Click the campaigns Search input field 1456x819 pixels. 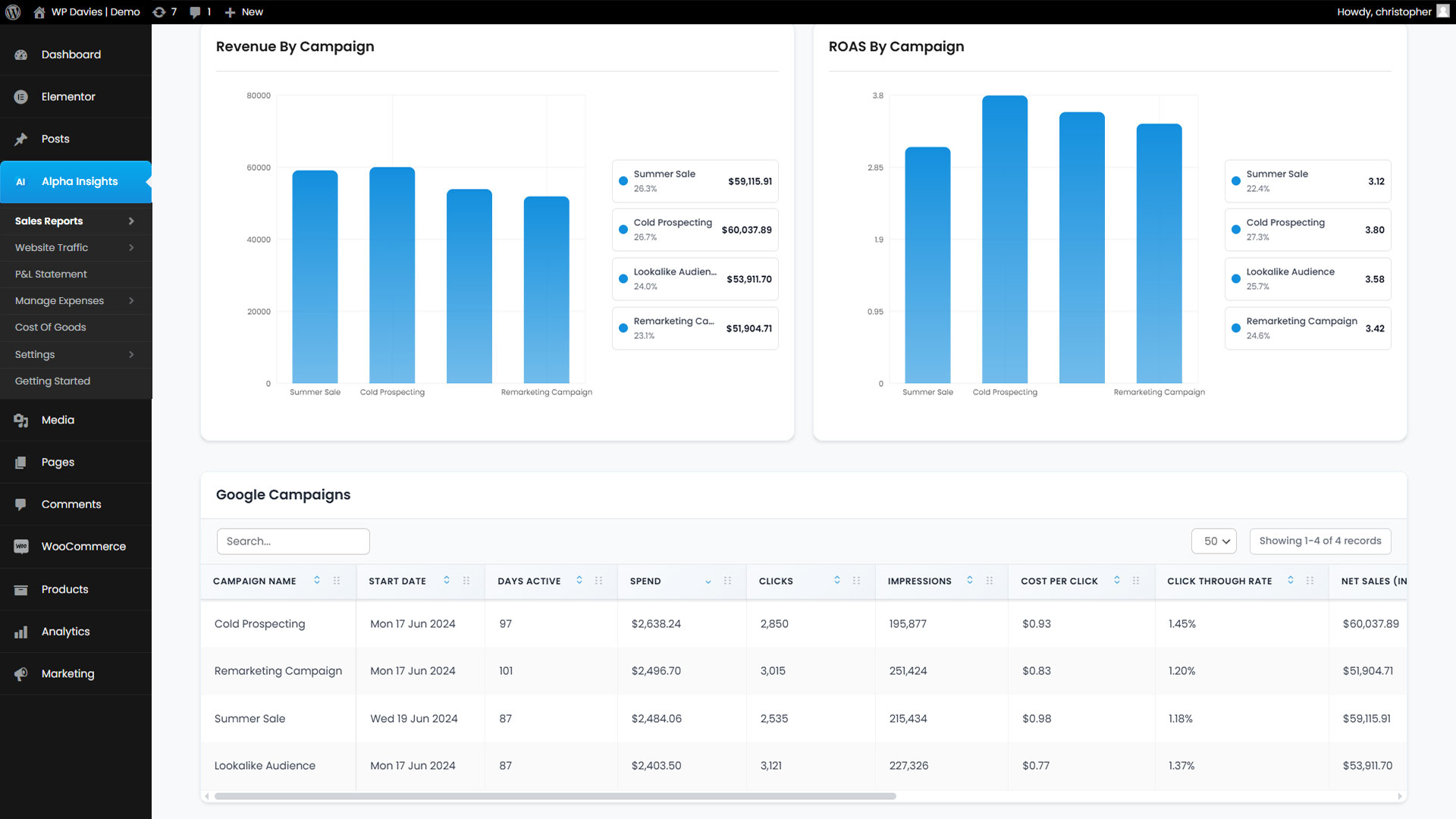pyautogui.click(x=293, y=541)
